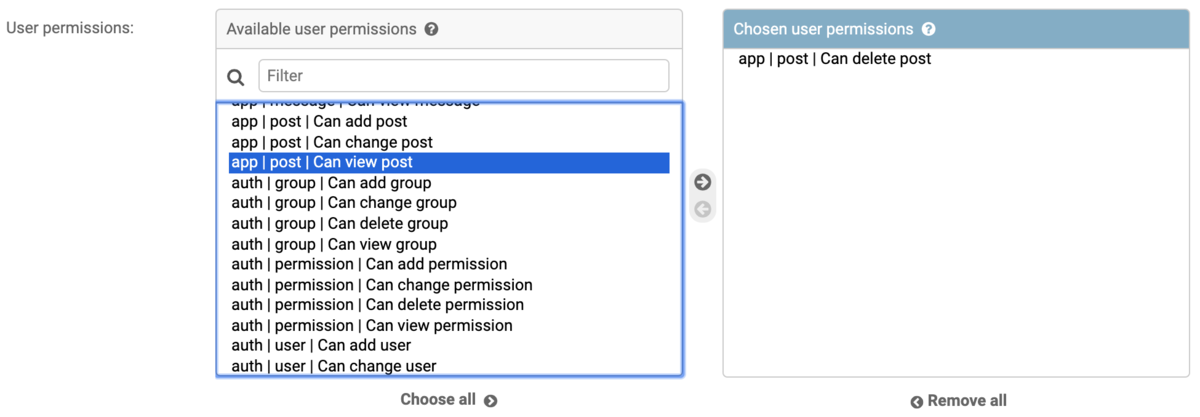Focus the Filter text field
1200x417 pixels.
(x=464, y=76)
